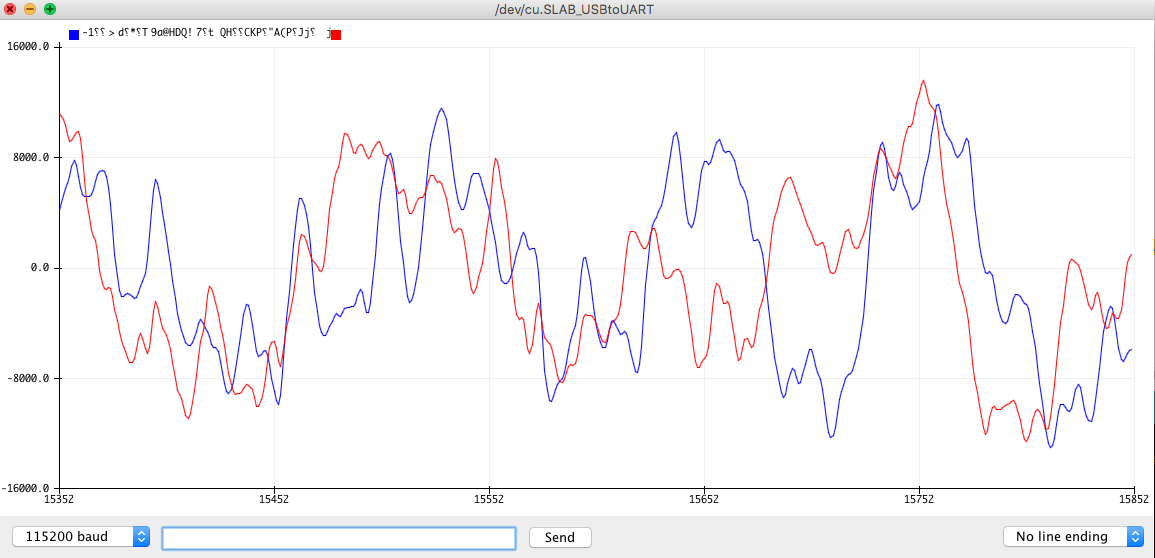Click the -16000.0 y-axis label
The width and height of the screenshot is (1155, 558).
24,489
